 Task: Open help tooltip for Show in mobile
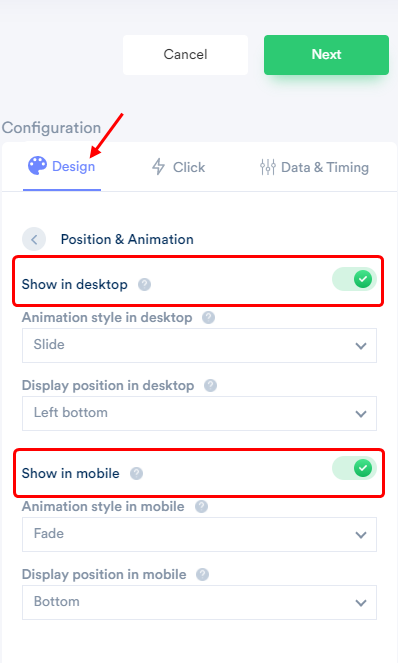136,474
